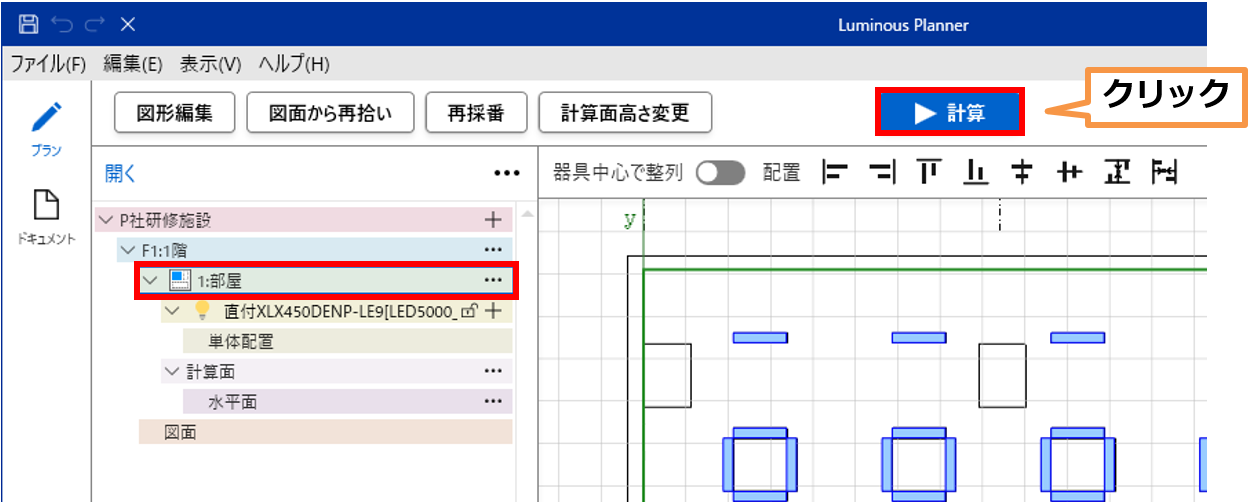The width and height of the screenshot is (1252, 502).
Task: Click the align left edges icon
Action: click(835, 173)
